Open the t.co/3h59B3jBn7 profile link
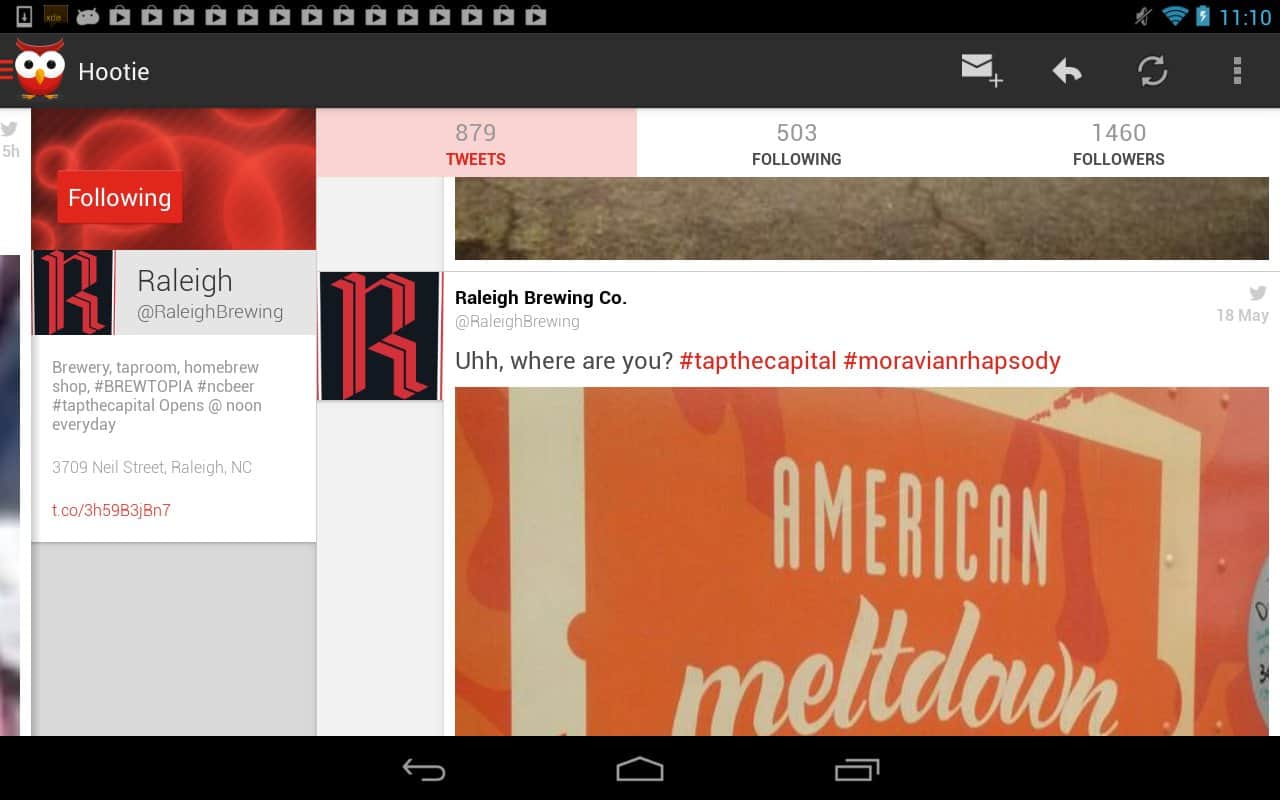 (x=111, y=510)
